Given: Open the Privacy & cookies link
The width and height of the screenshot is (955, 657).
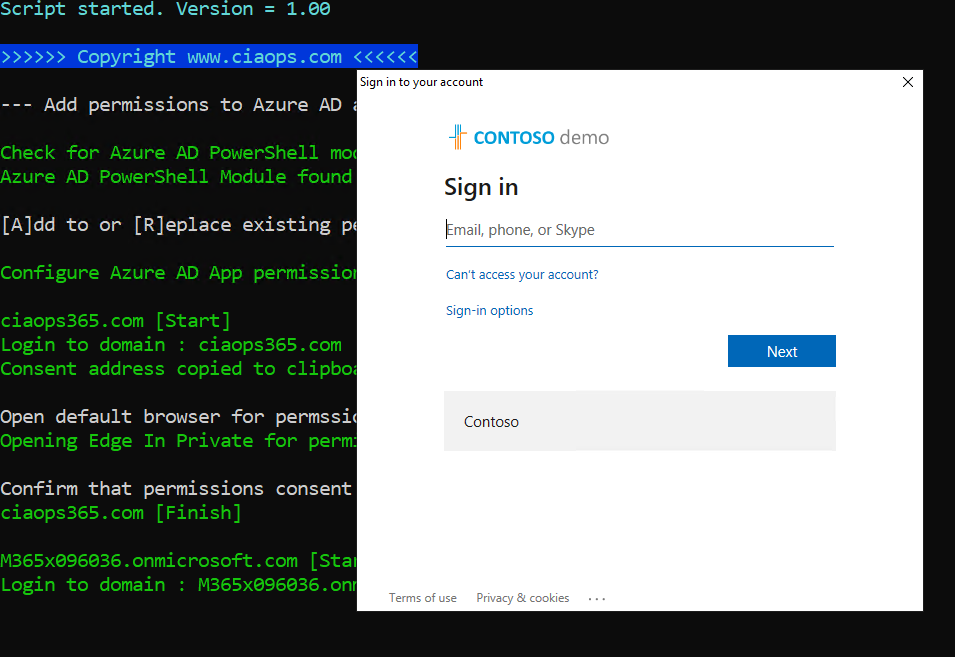Looking at the screenshot, I should (522, 598).
